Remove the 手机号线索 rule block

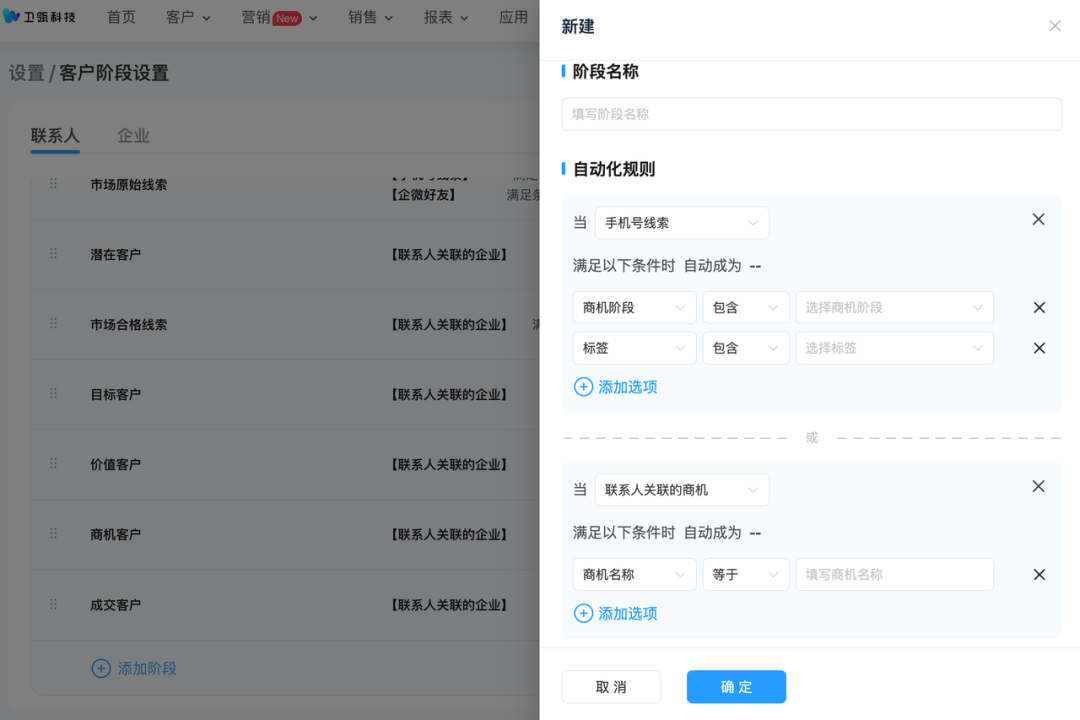pos(1038,220)
